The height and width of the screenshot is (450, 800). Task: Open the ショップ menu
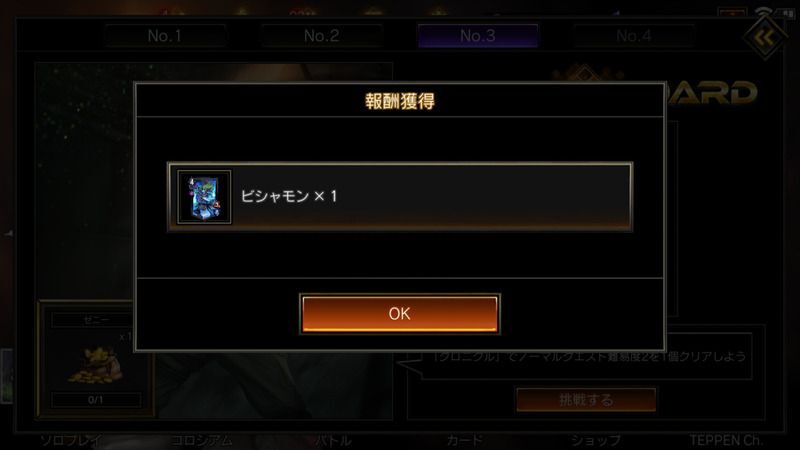(x=595, y=440)
